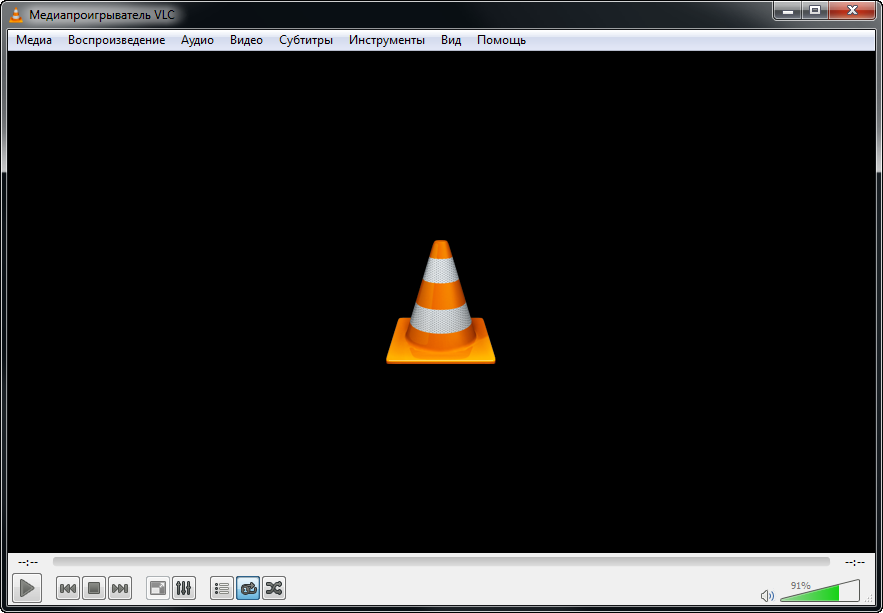Open the Медиа menu
Viewport: 883px width, 613px height.
pos(34,40)
